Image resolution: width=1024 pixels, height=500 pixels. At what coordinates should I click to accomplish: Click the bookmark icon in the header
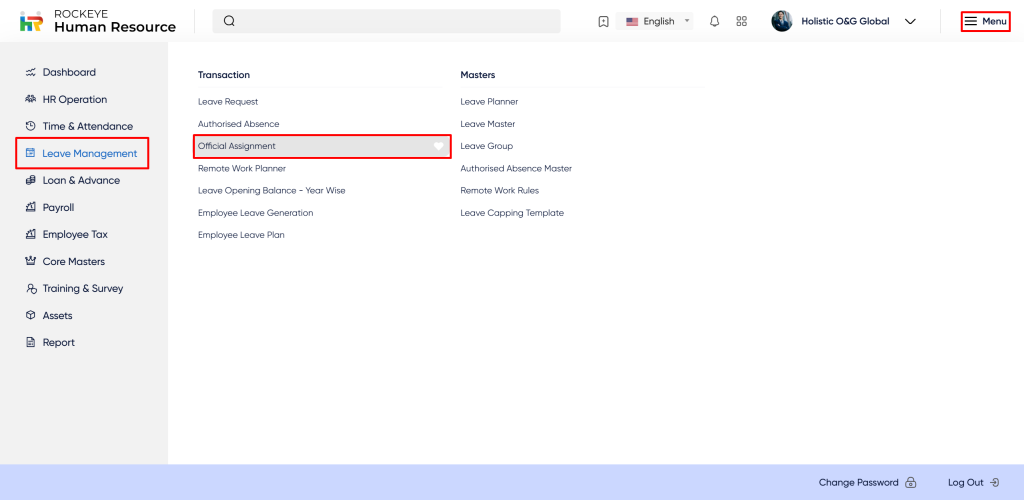coord(603,21)
